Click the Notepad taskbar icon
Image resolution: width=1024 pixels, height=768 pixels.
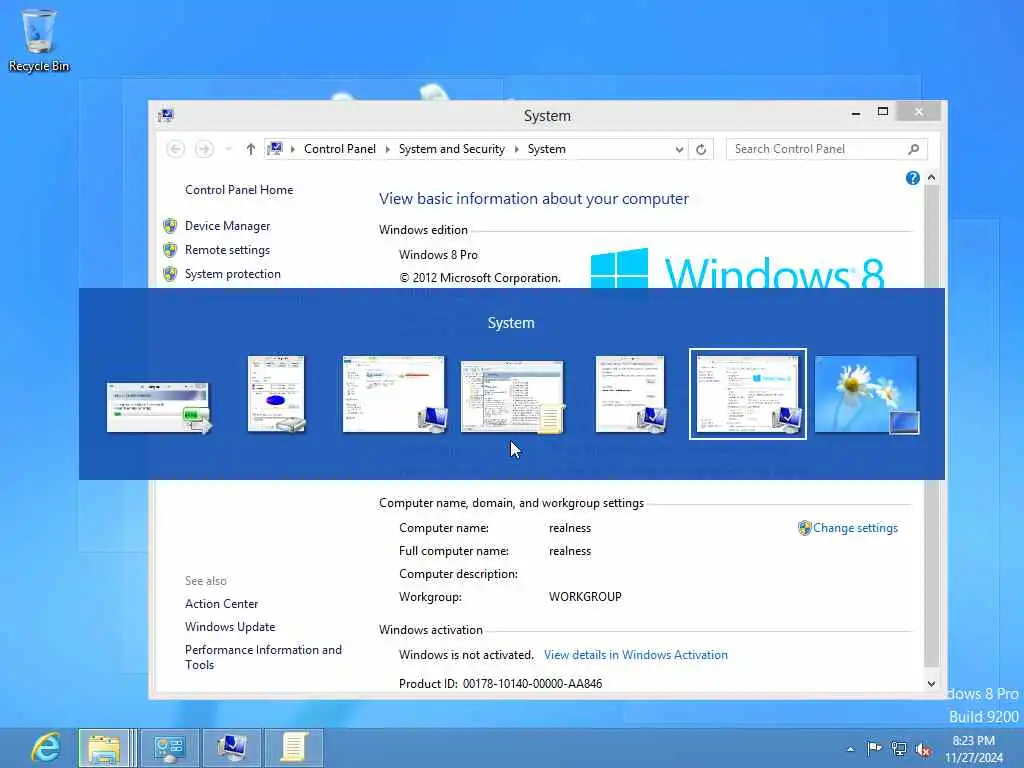pos(294,748)
